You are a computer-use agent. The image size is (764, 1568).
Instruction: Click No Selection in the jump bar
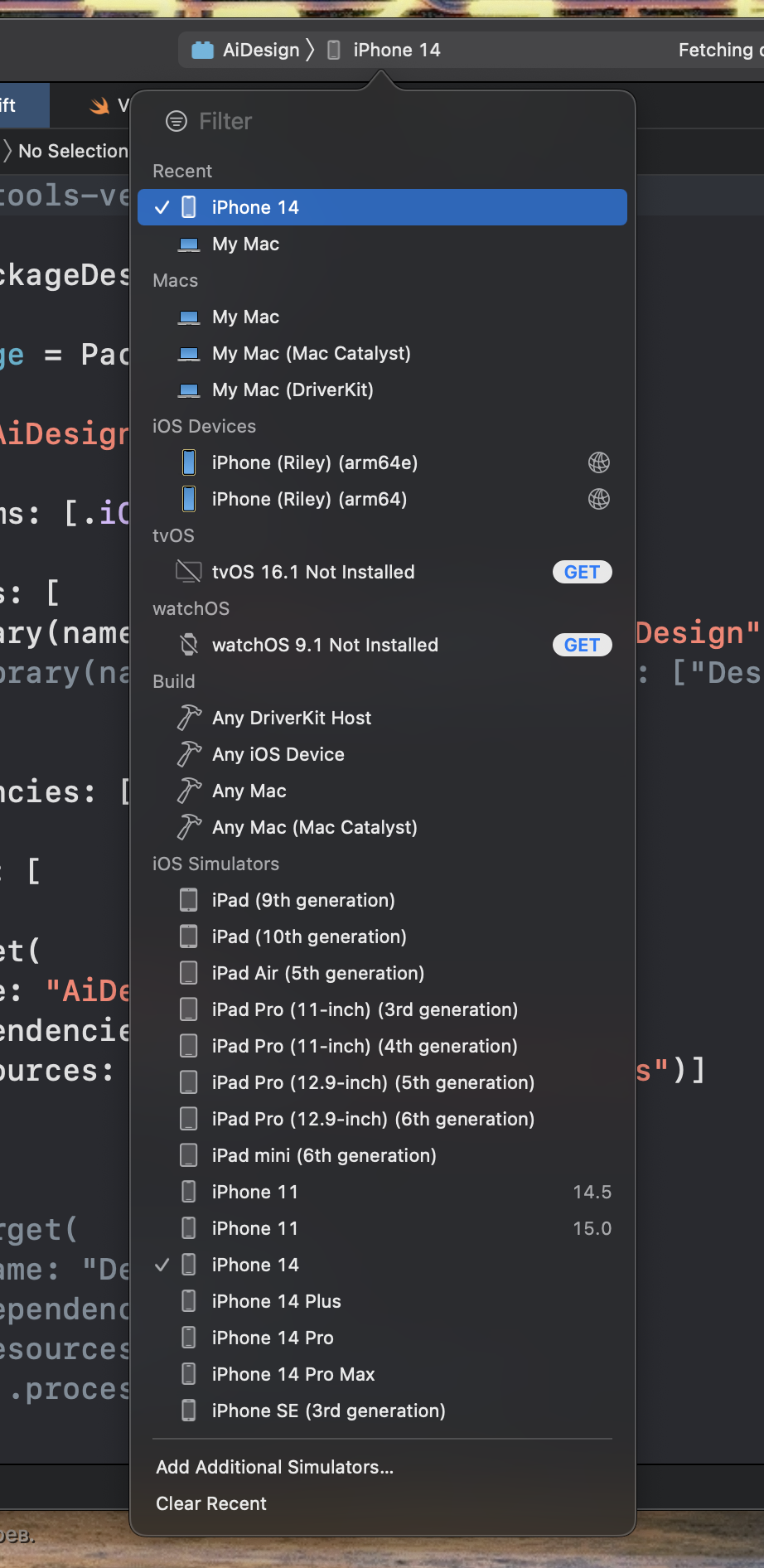pyautogui.click(x=73, y=151)
